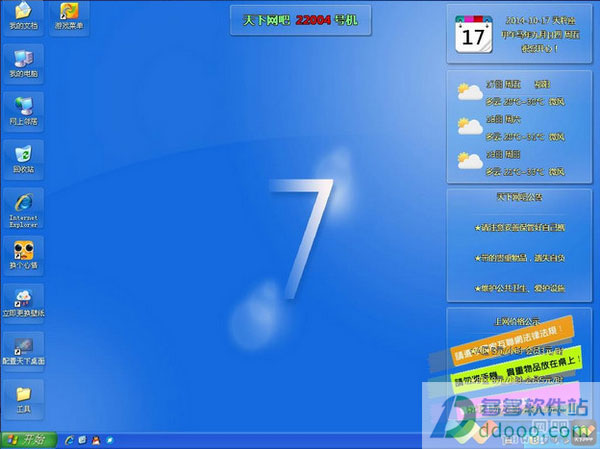This screenshot has height=449, width=600.
Task: Select the 工具 folder icon
Action: click(23, 399)
